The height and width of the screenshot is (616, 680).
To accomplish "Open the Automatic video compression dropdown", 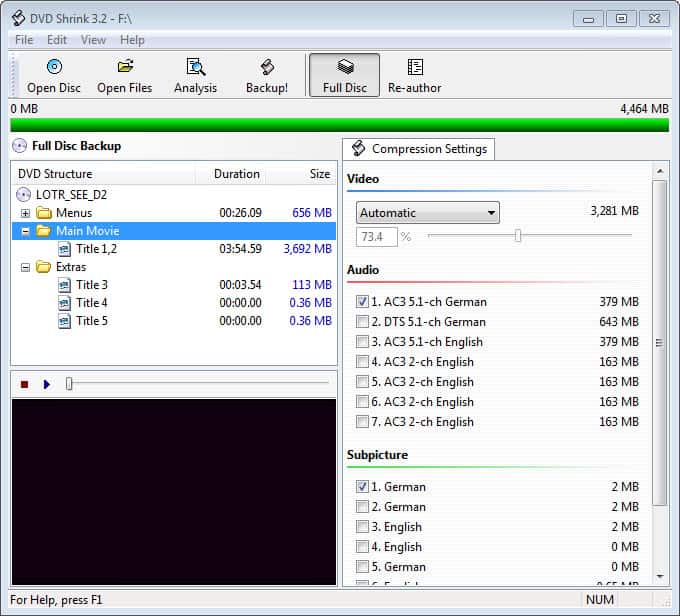I will click(428, 213).
